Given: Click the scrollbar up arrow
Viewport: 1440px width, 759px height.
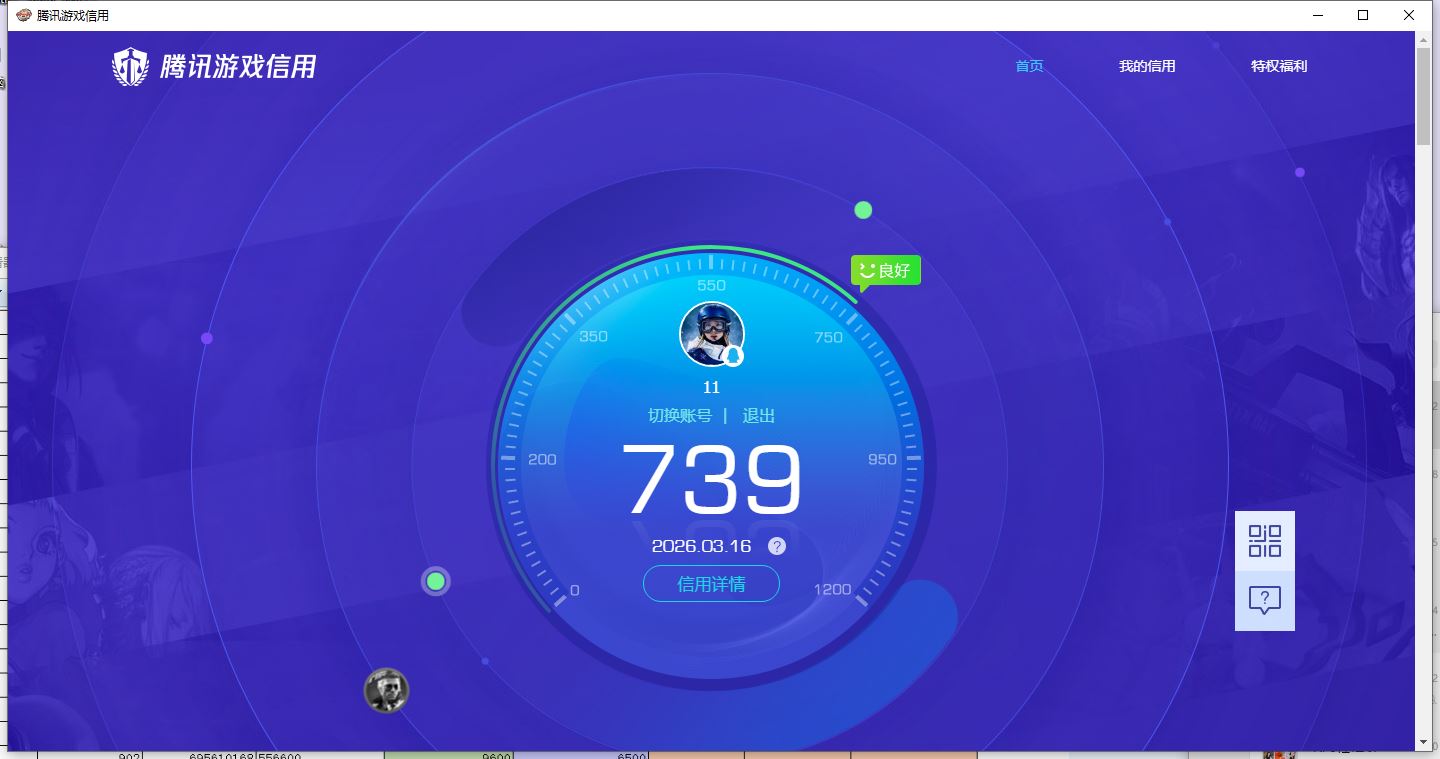Looking at the screenshot, I should click(1423, 39).
